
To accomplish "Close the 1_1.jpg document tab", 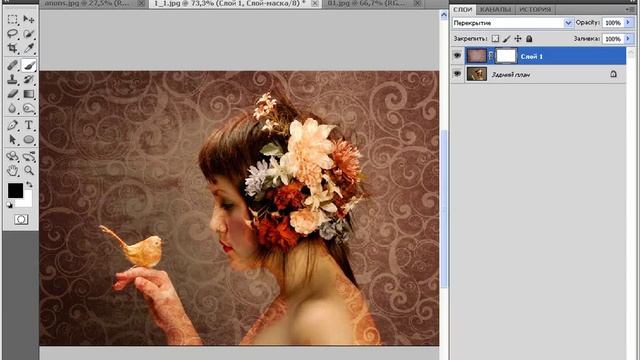I will [x=315, y=3].
